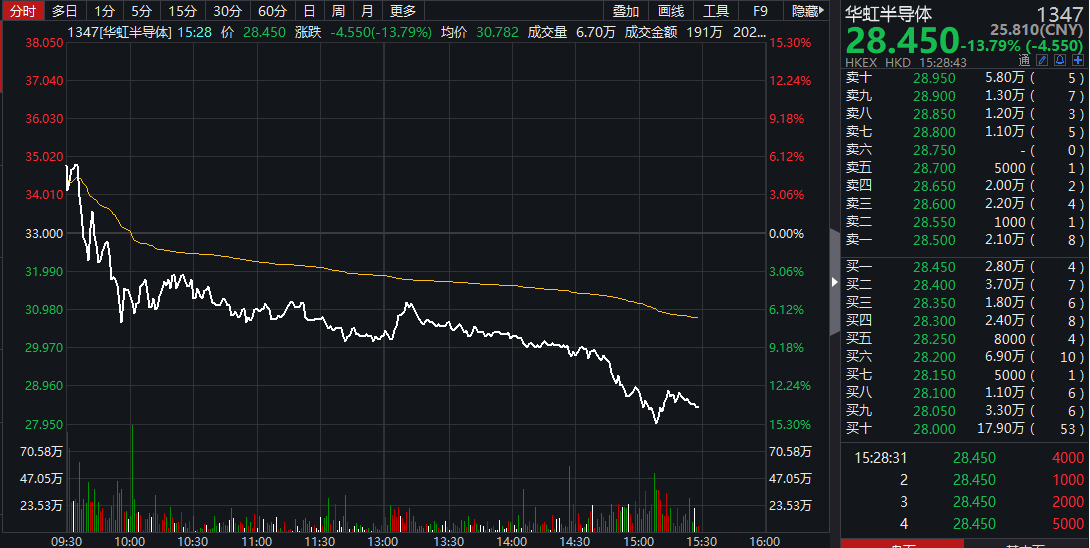This screenshot has height=548, width=1090.
Task: Click the 叠加 overlay button
Action: click(x=626, y=10)
